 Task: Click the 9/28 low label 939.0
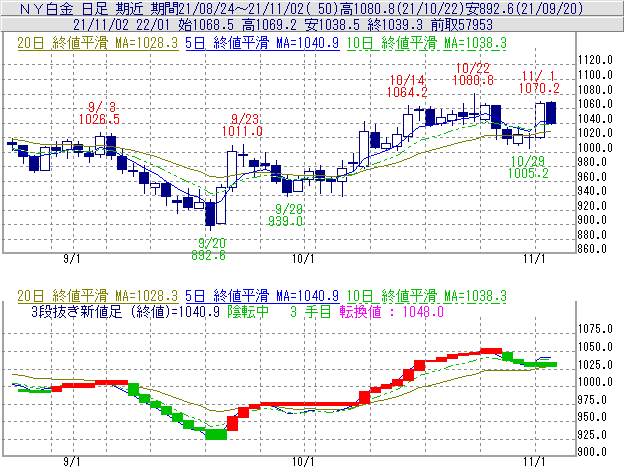tap(286, 221)
